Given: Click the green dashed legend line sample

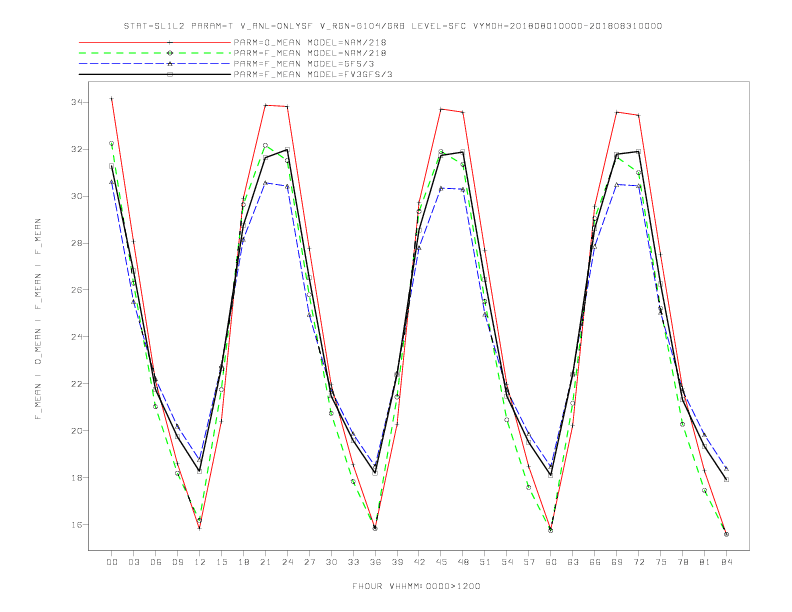Looking at the screenshot, I should point(155,53).
